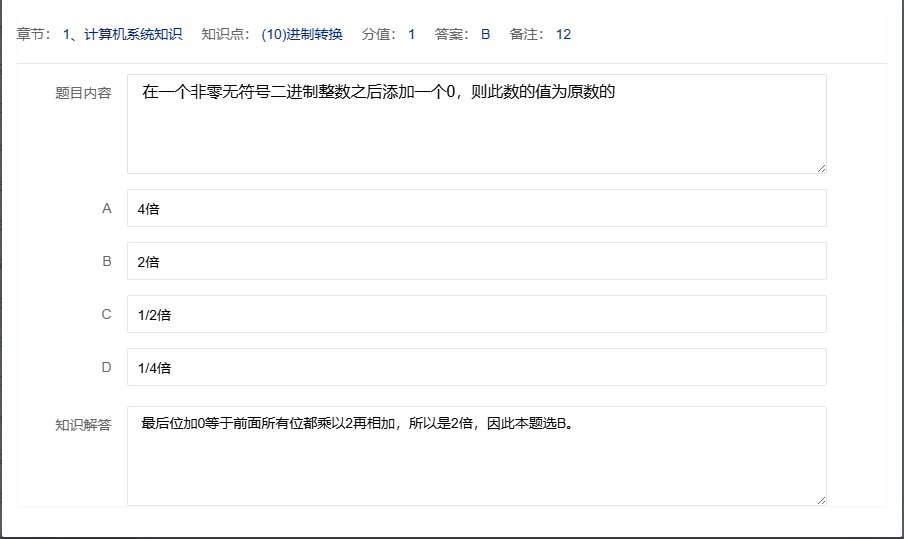The image size is (904, 539).
Task: Click option B field containing 2倍
Action: 476,261
